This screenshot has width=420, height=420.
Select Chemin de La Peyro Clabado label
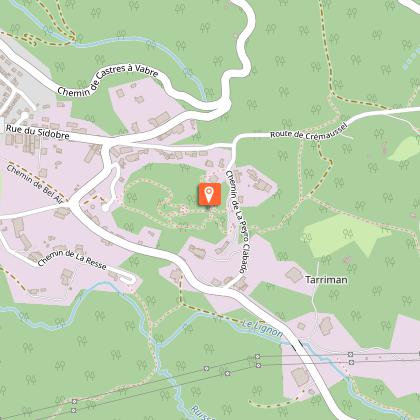point(237,222)
